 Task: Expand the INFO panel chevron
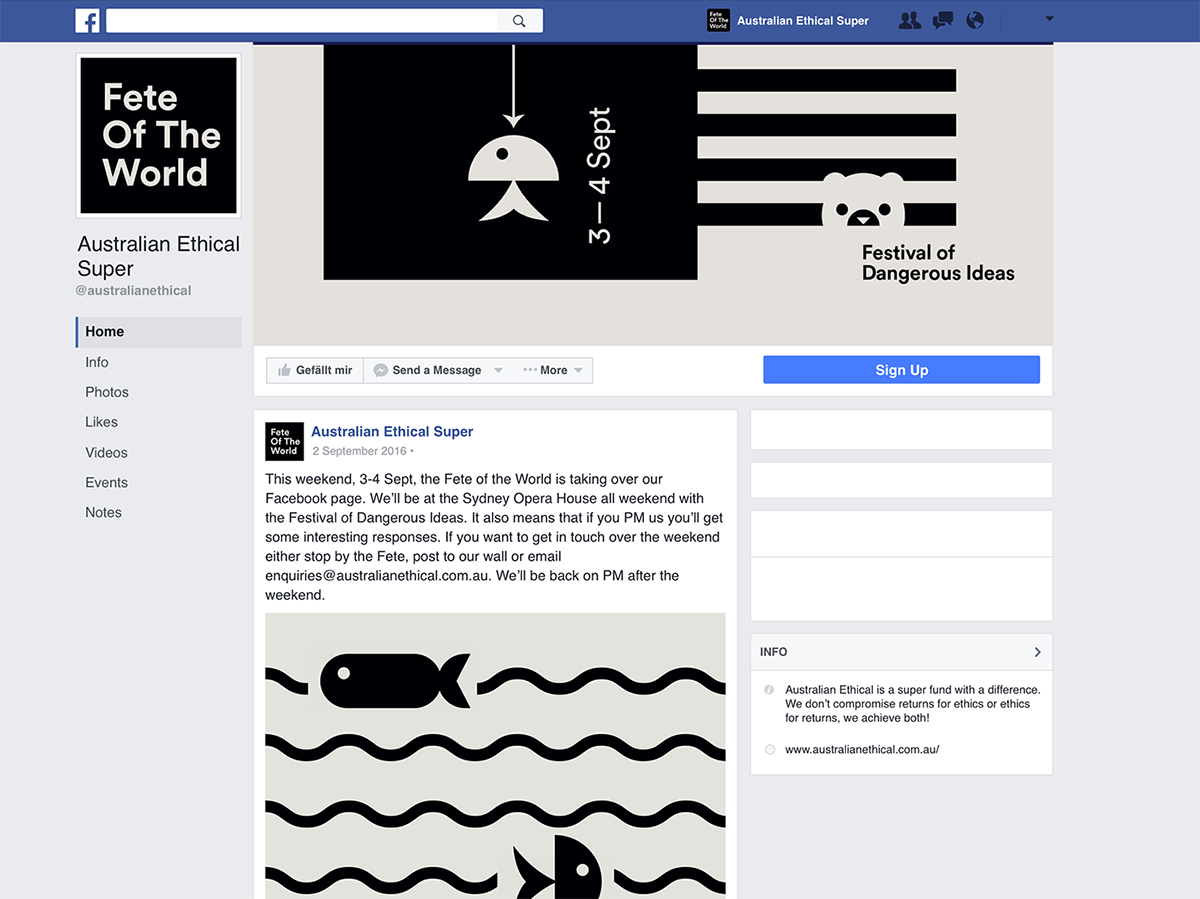pos(1037,652)
